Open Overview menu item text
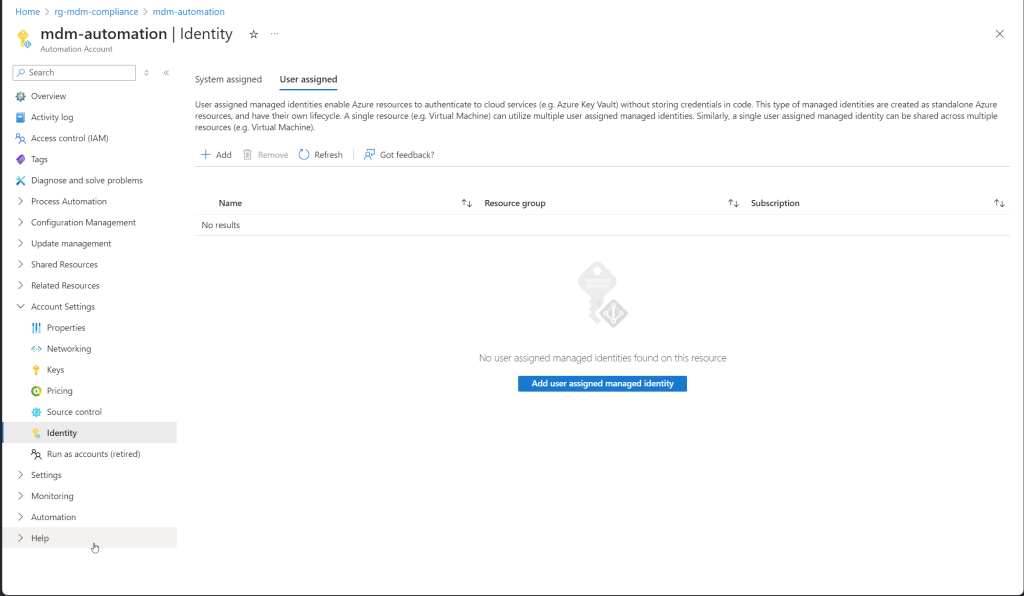 [x=48, y=96]
